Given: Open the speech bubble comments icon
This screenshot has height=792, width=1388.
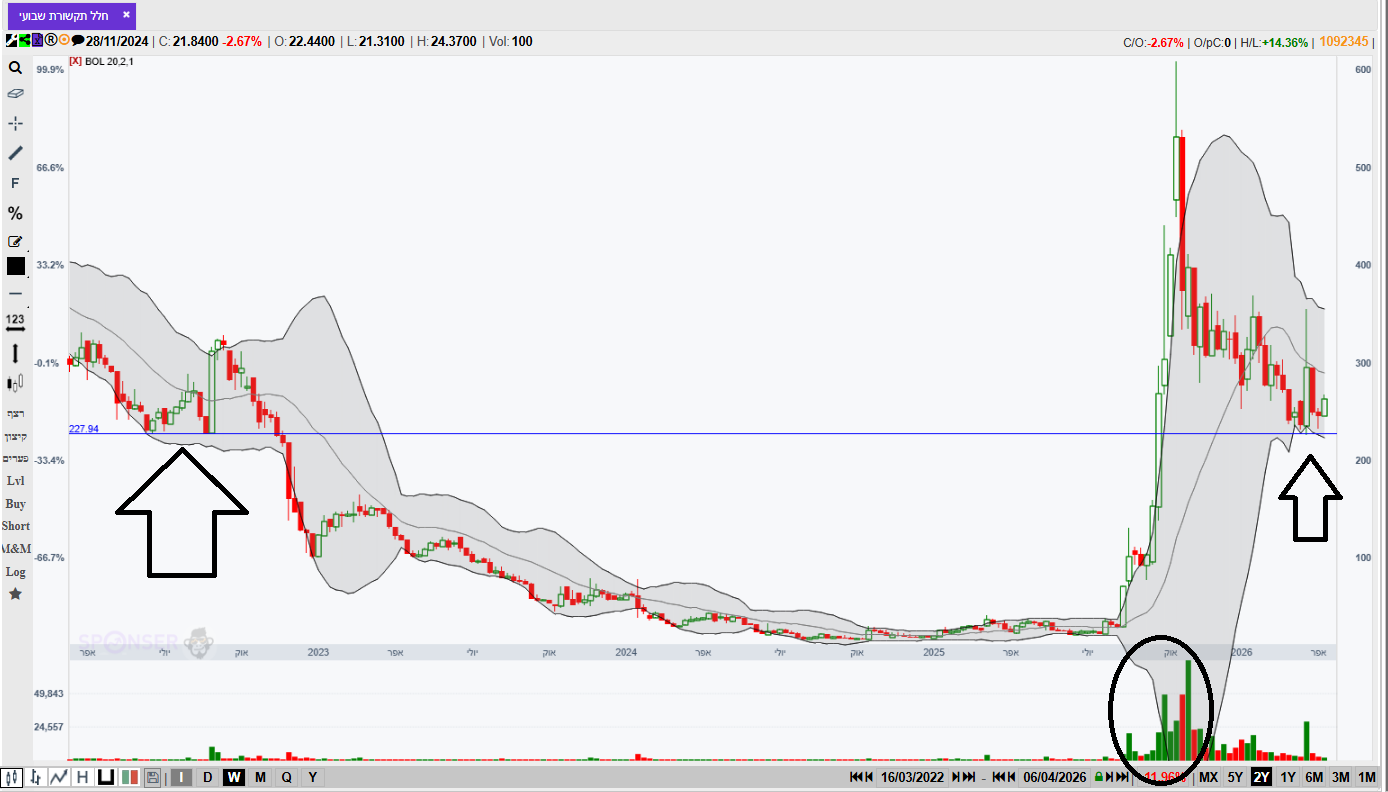Looking at the screenshot, I should click(x=78, y=41).
